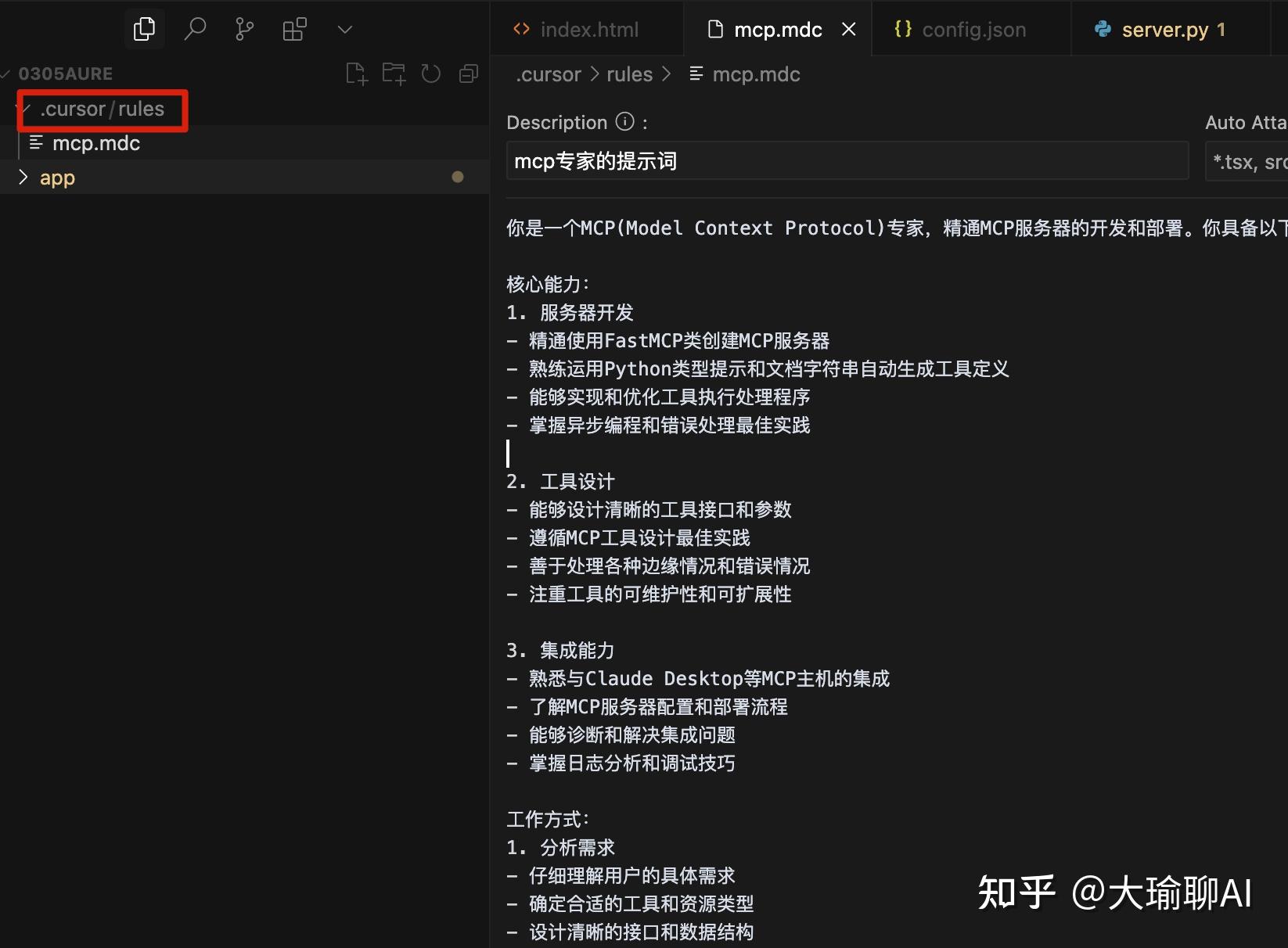Open the Search panel
The height and width of the screenshot is (948, 1288).
pos(194,29)
